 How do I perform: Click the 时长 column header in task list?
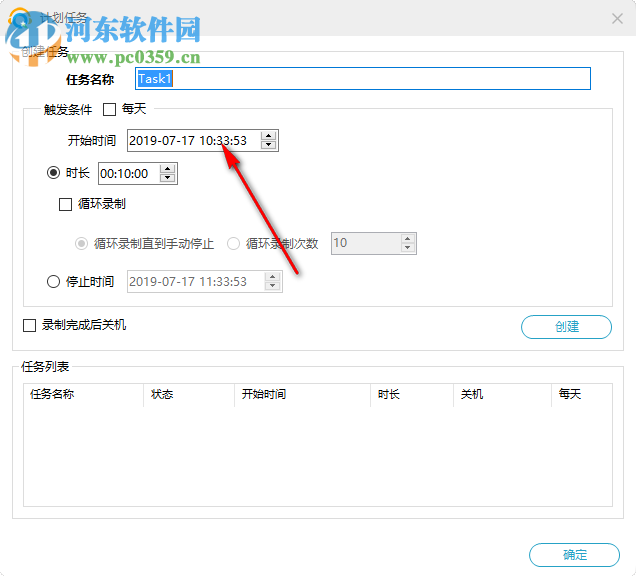tap(412, 395)
